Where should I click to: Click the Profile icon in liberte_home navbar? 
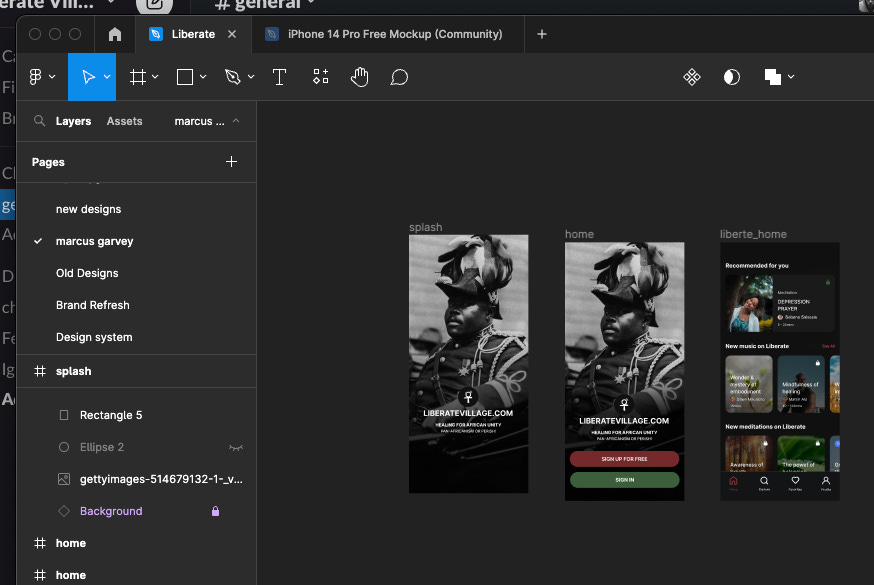point(826,481)
